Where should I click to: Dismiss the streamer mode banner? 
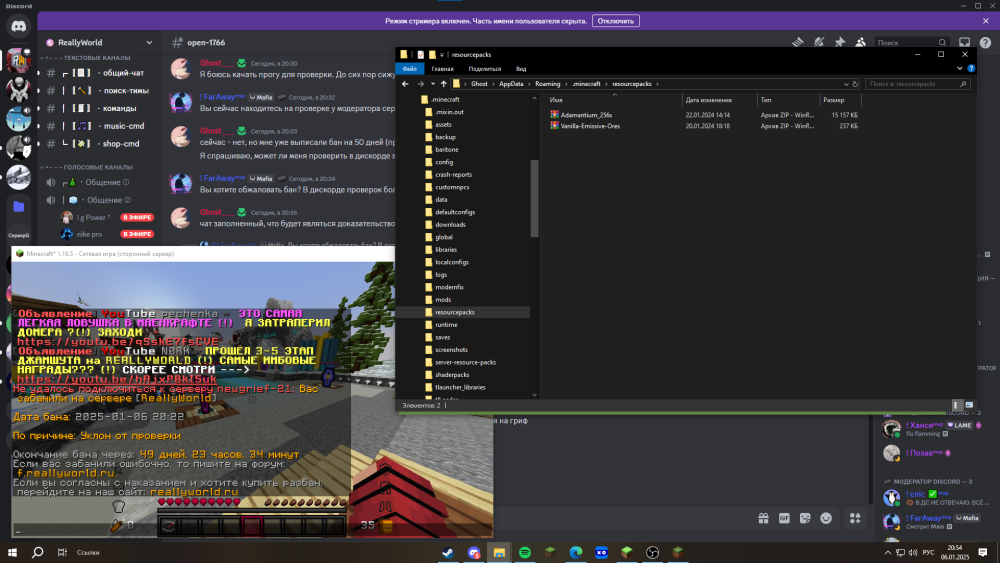985,21
